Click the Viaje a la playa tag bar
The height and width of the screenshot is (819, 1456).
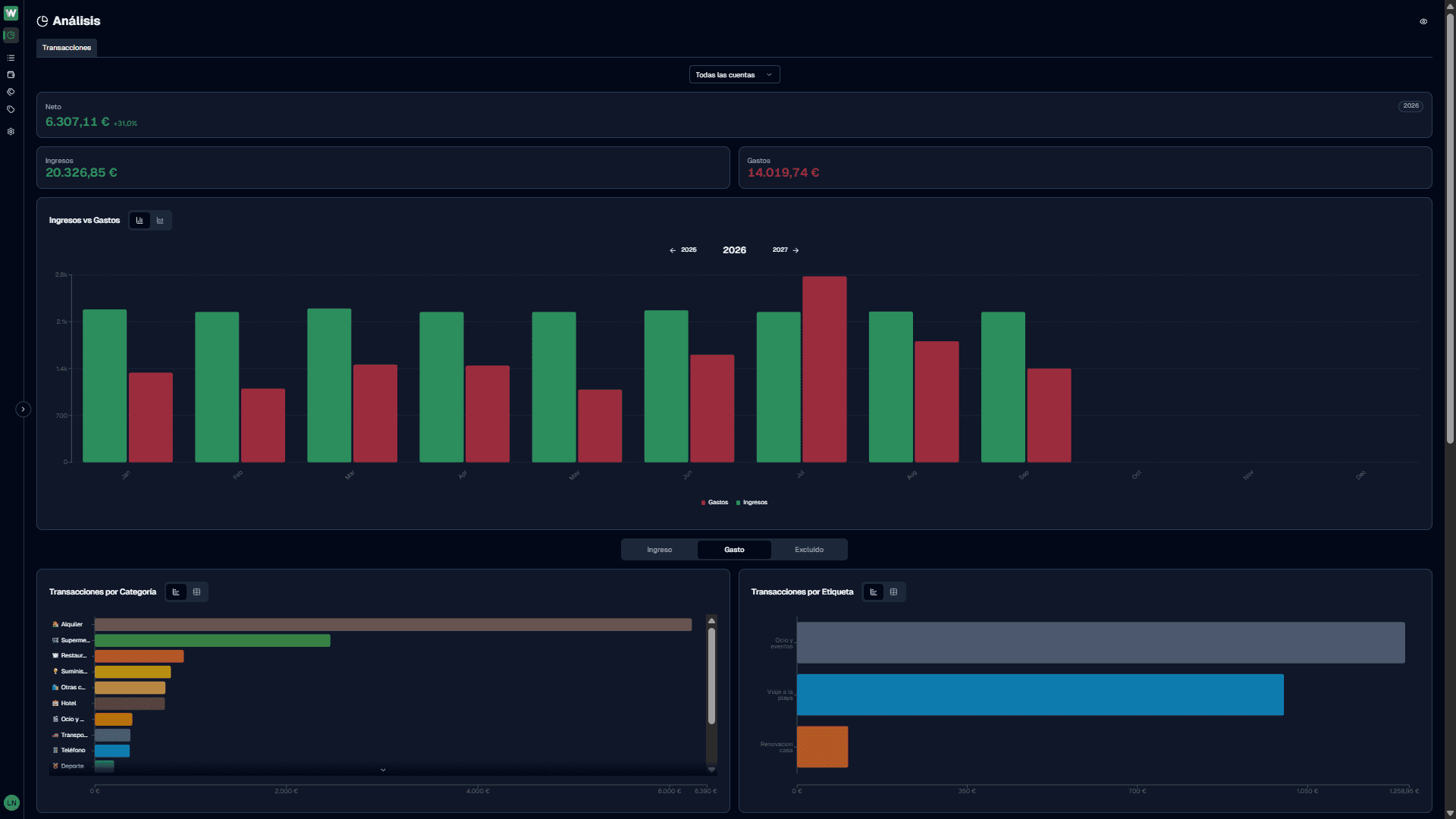pyautogui.click(x=1040, y=695)
